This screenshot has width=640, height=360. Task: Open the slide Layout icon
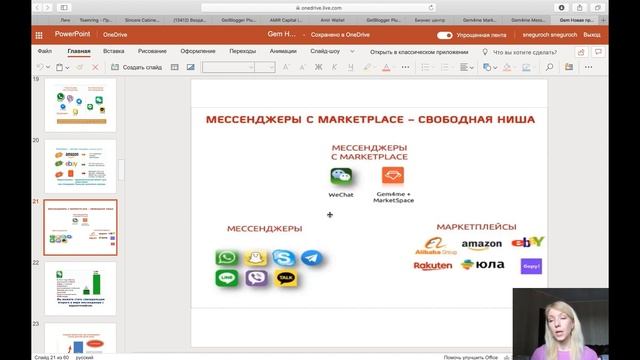pos(175,67)
